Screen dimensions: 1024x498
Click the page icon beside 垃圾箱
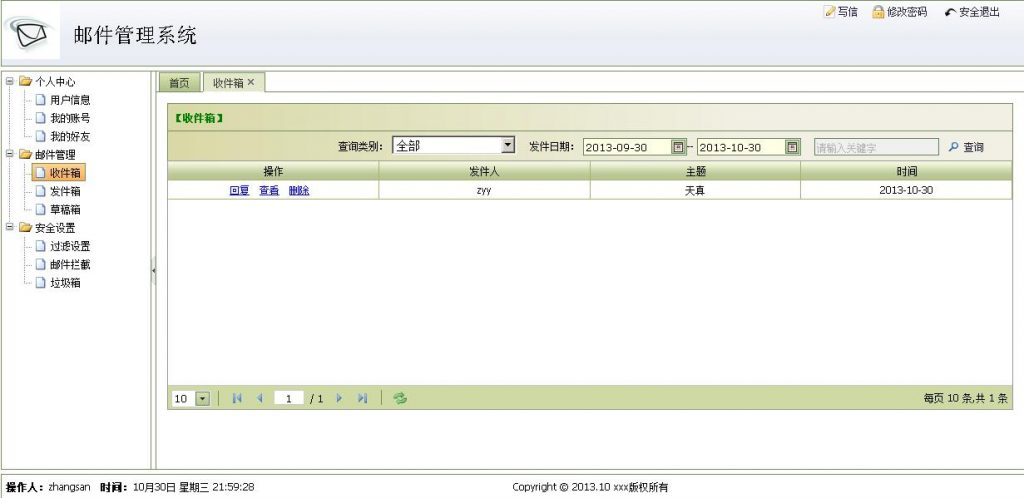(40, 283)
